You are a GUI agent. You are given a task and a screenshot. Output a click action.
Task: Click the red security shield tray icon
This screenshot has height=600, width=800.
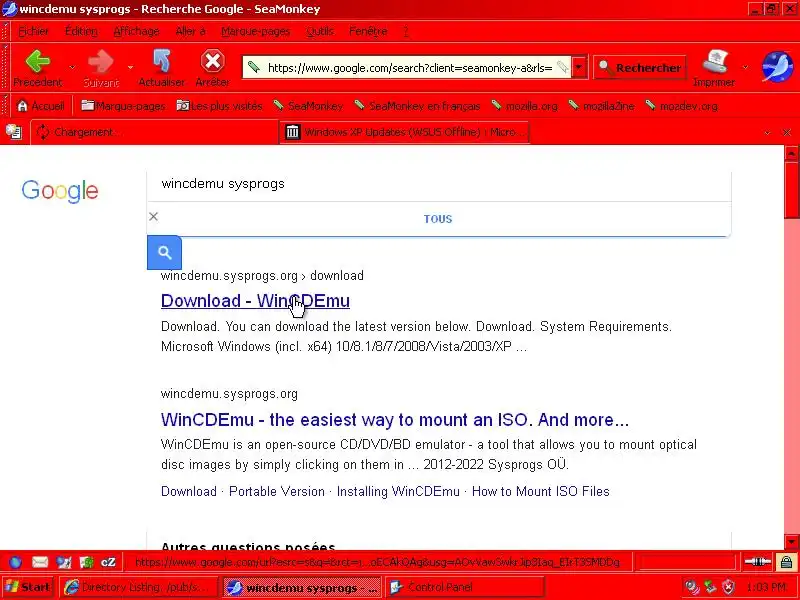[x=729, y=587]
